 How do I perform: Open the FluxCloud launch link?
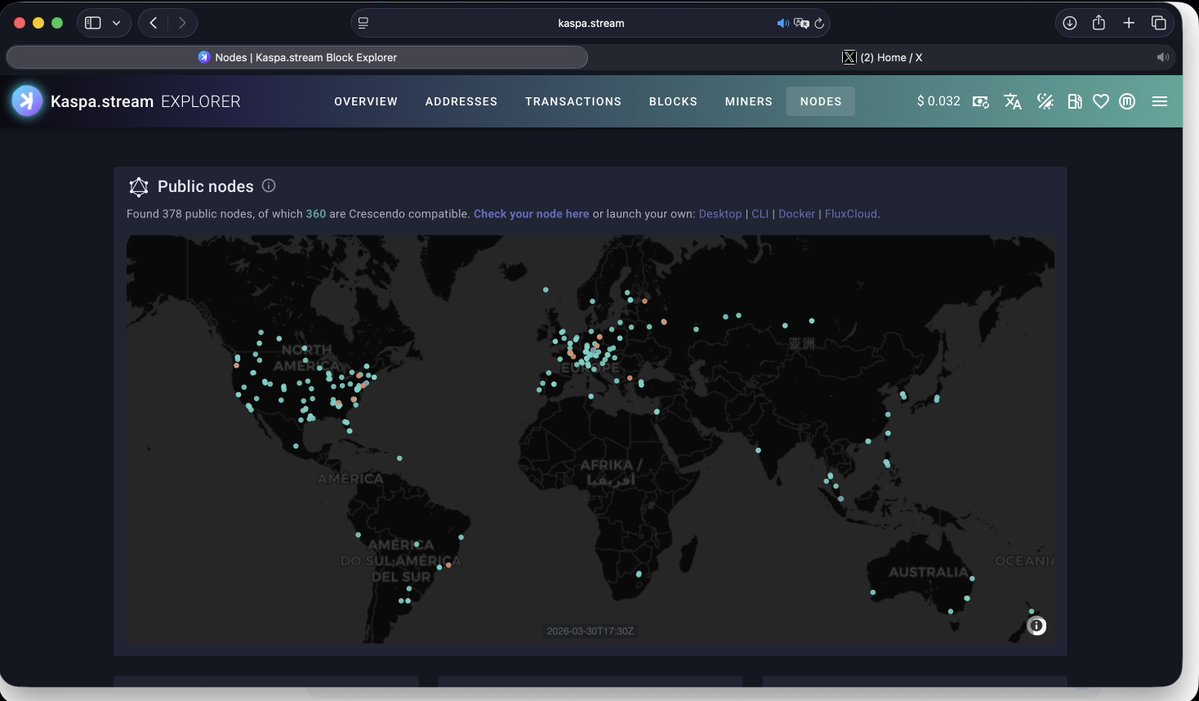coord(851,214)
